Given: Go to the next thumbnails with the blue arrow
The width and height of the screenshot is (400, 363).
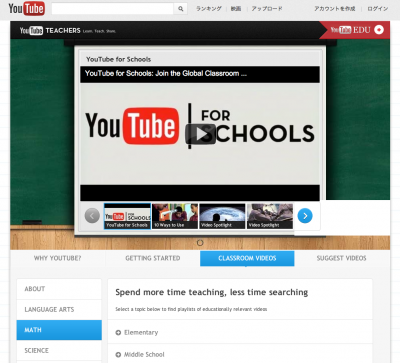Looking at the screenshot, I should 305,216.
